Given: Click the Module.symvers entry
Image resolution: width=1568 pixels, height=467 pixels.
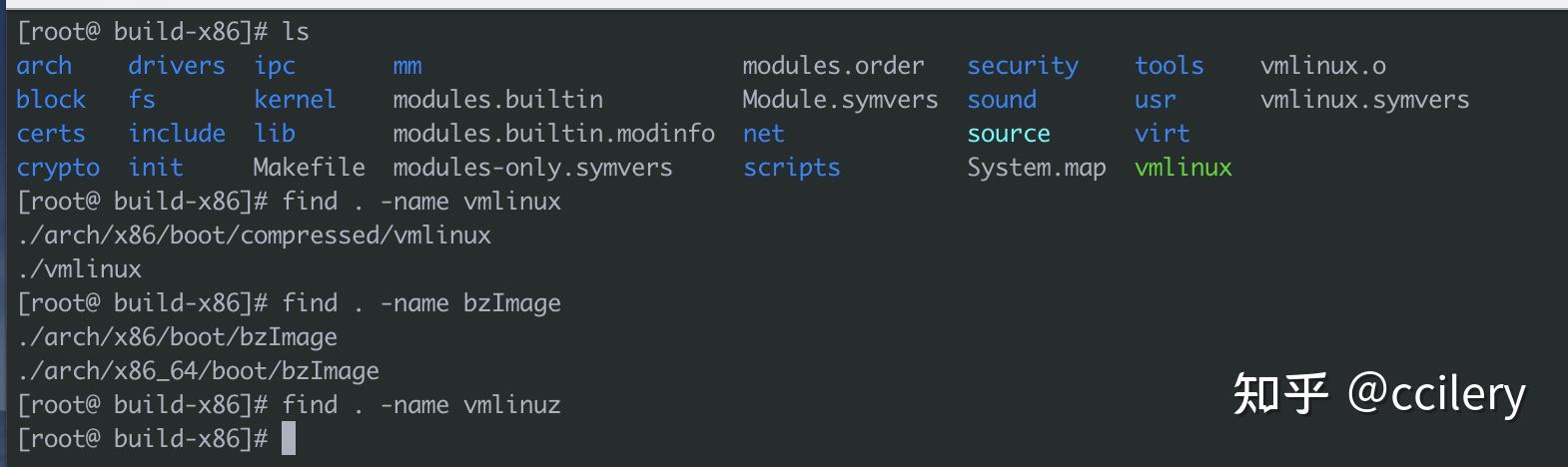Looking at the screenshot, I should coord(840,100).
